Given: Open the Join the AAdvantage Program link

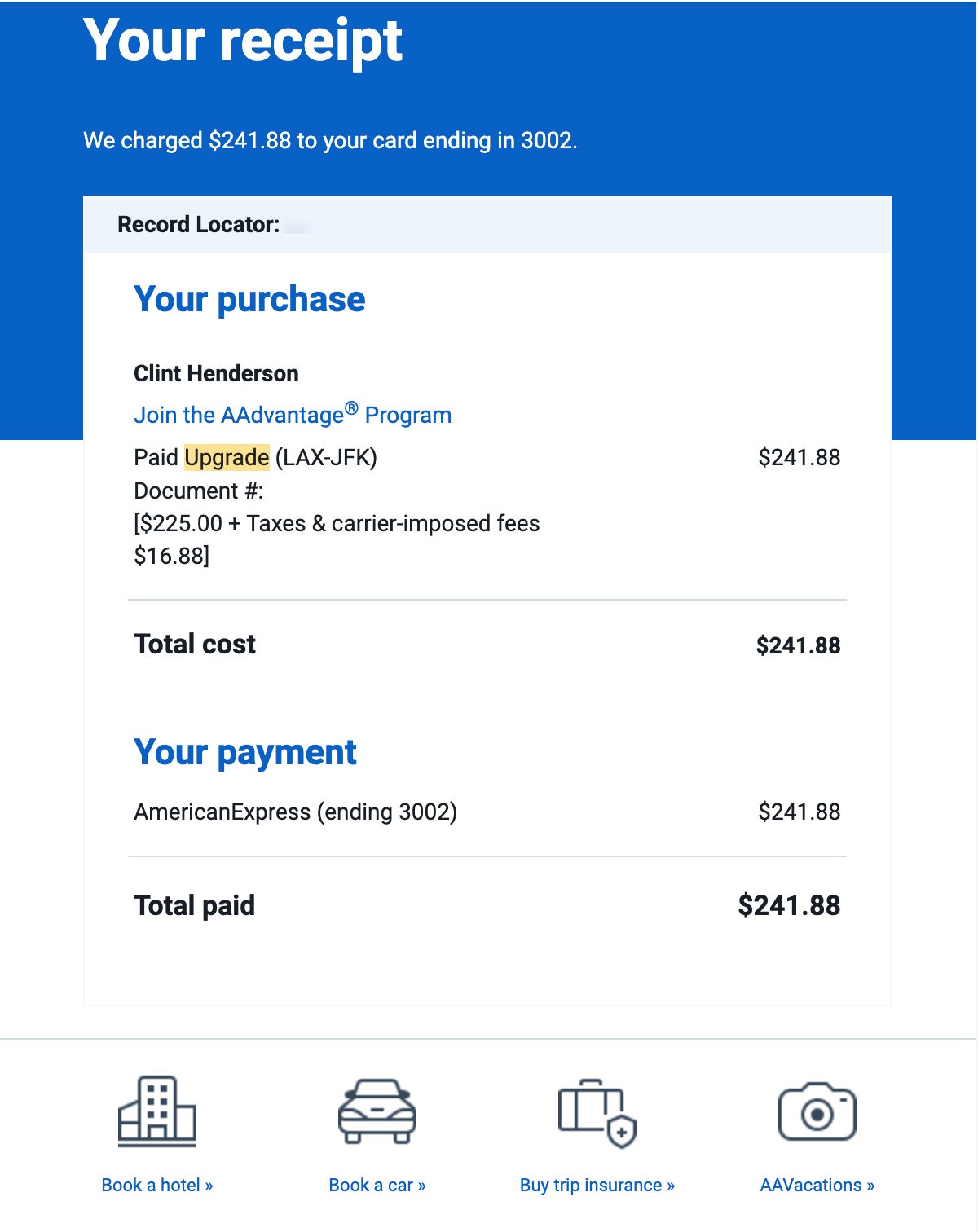Looking at the screenshot, I should click(293, 415).
